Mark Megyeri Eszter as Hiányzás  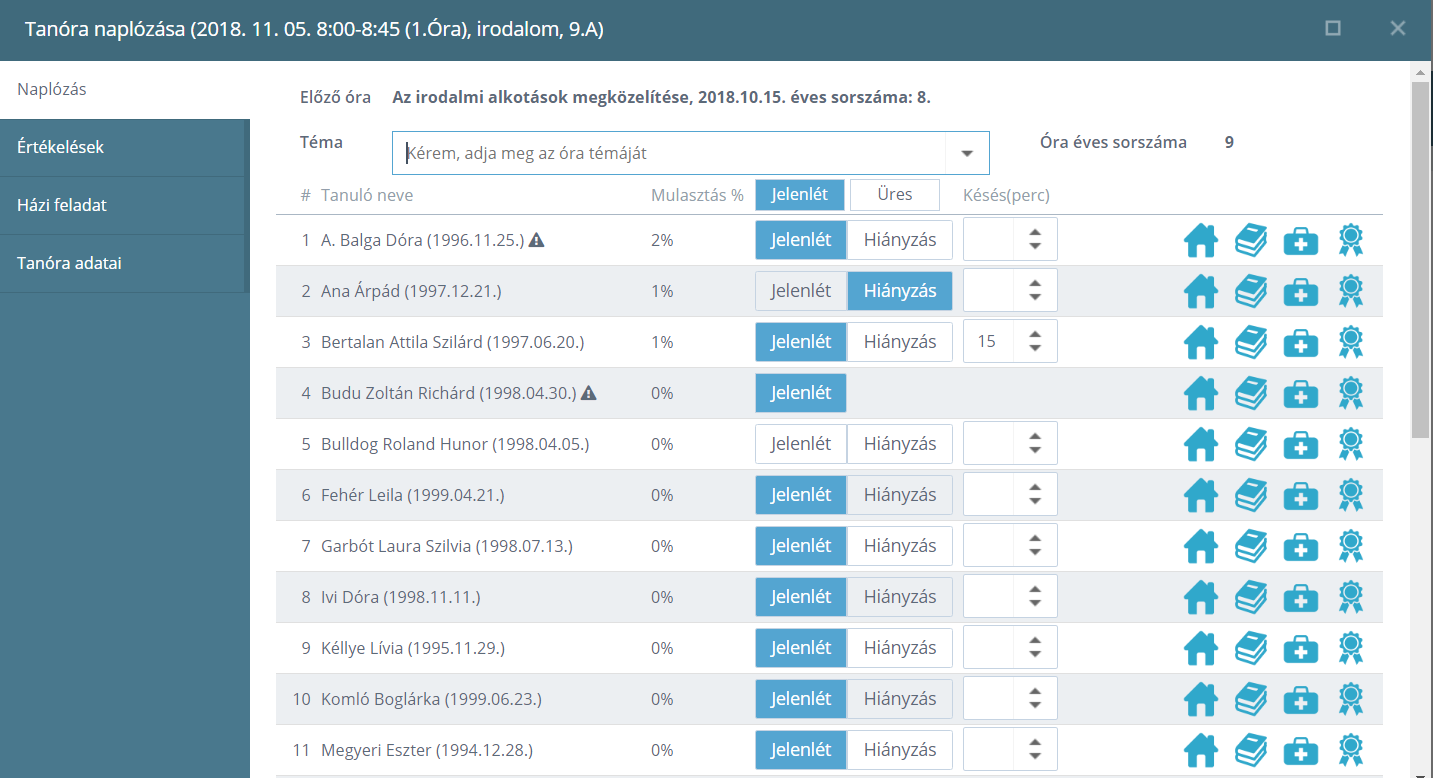tap(900, 750)
